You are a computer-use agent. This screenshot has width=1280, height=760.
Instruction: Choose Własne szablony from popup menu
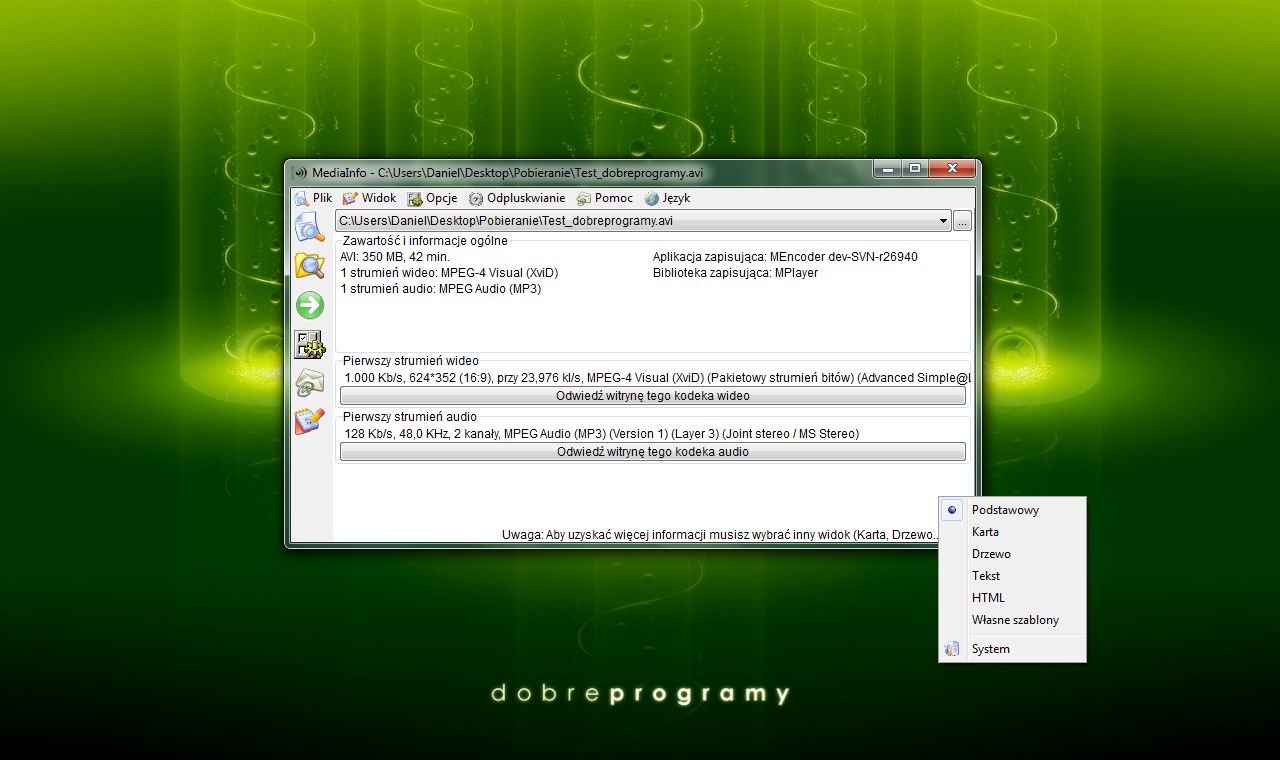[1012, 620]
